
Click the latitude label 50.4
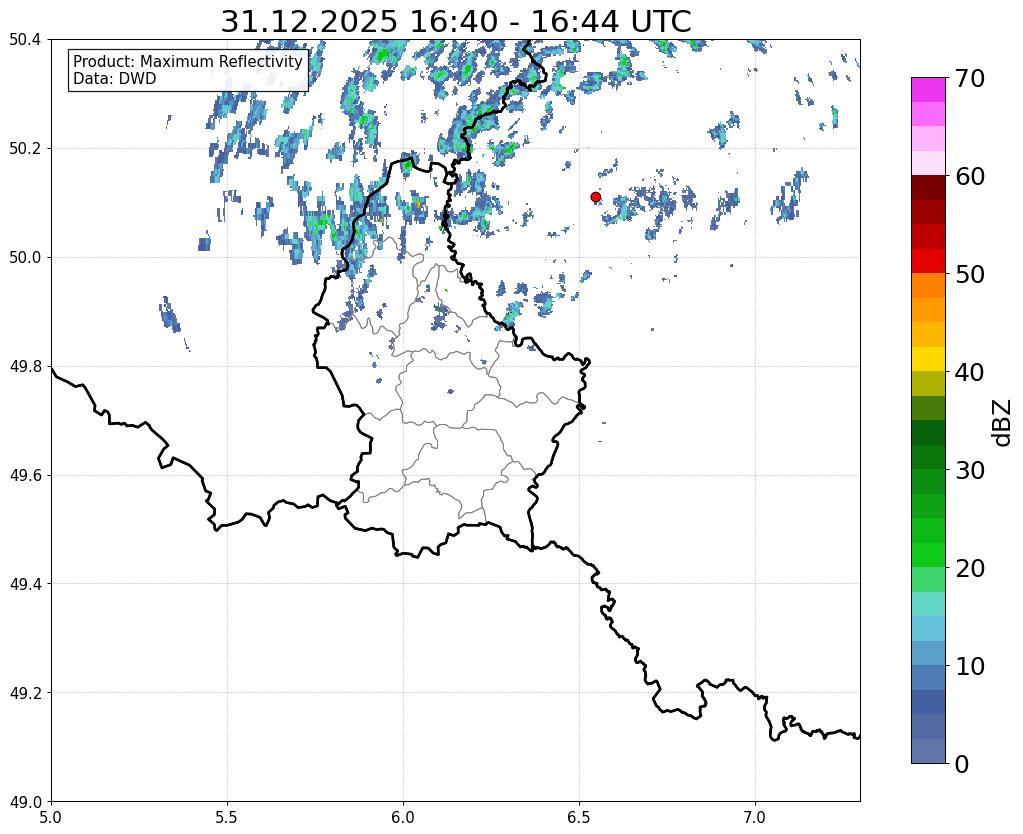(x=25, y=40)
